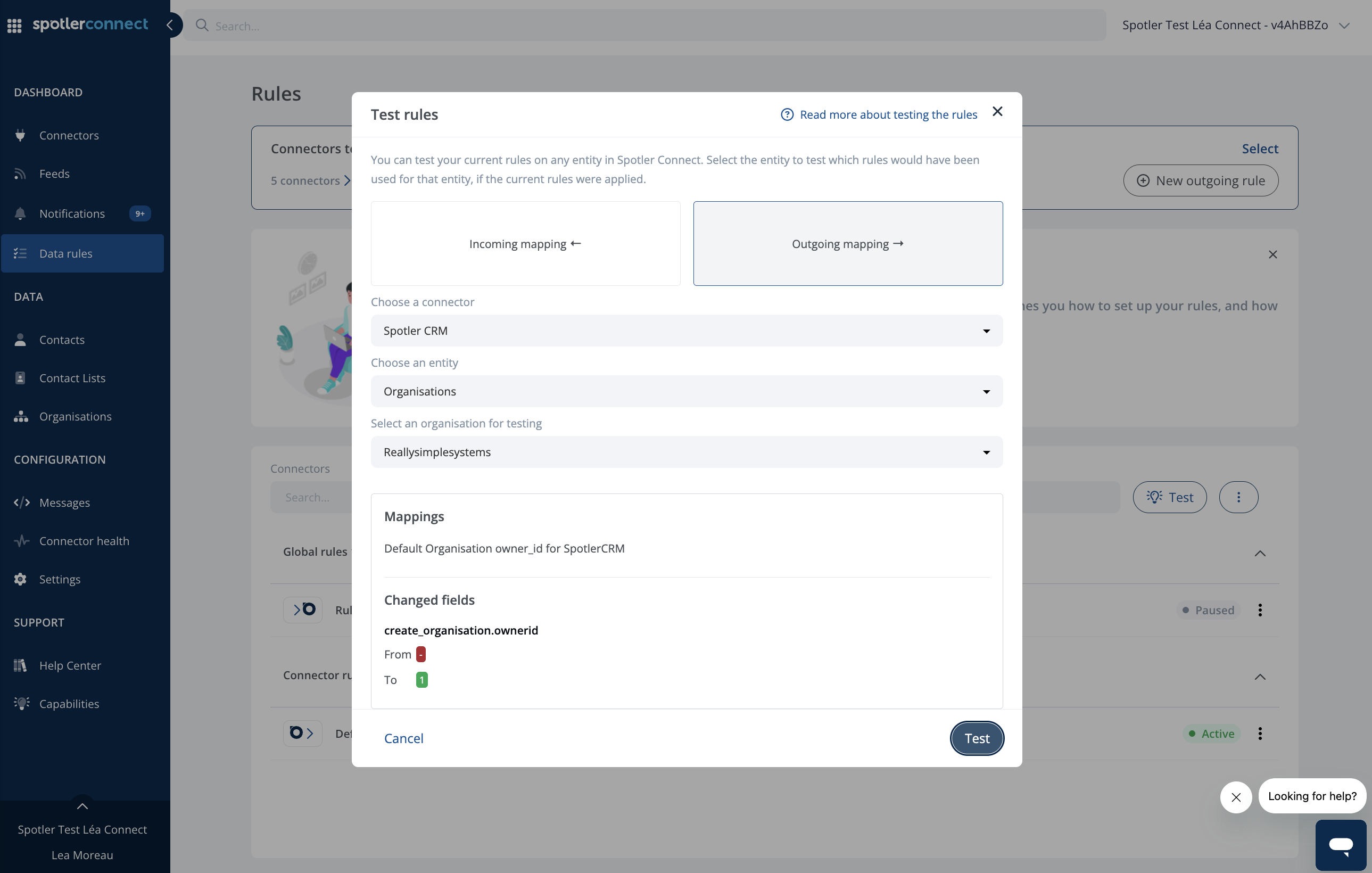Dismiss the rules intro banner

(x=1273, y=254)
